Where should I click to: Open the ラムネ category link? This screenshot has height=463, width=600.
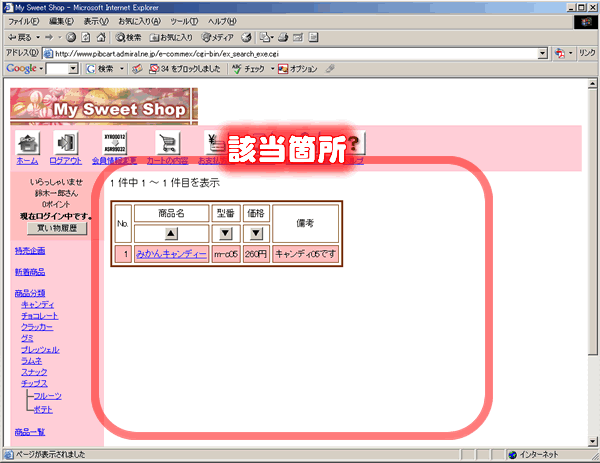point(31,361)
